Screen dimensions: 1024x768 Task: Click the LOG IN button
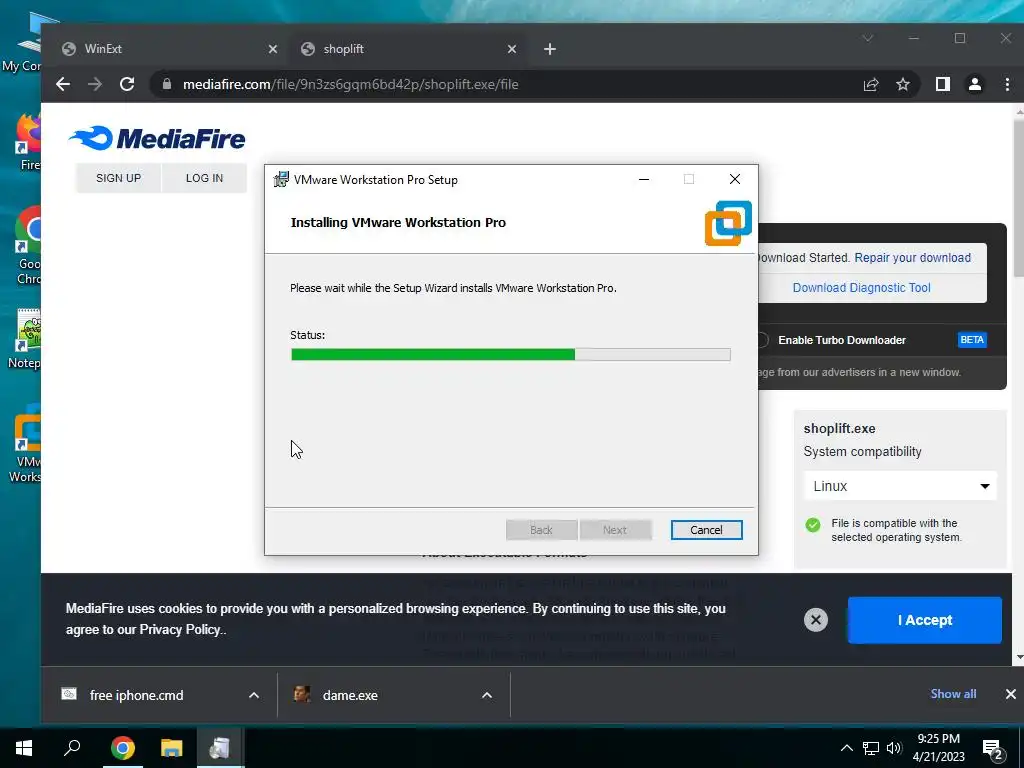pyautogui.click(x=204, y=178)
